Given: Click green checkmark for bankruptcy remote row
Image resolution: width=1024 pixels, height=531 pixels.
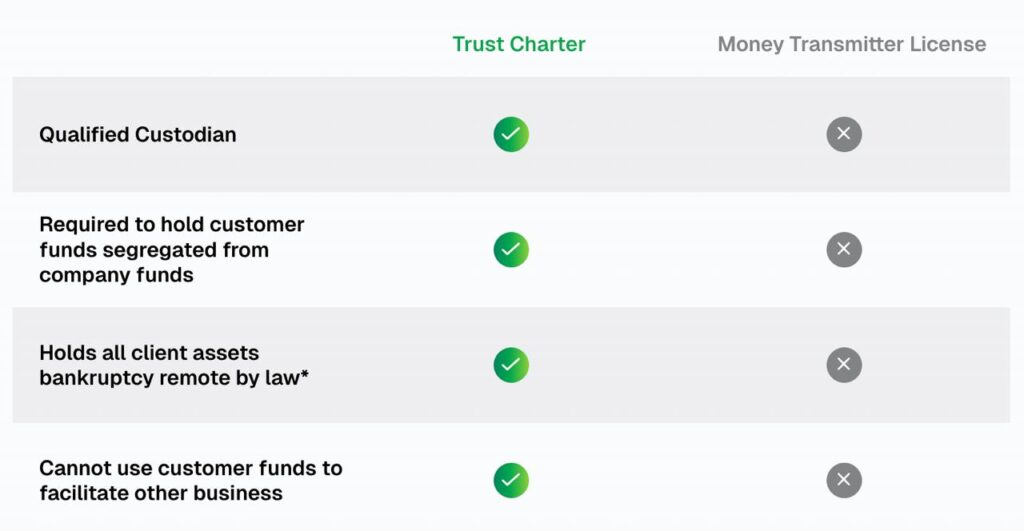Looking at the screenshot, I should click(511, 364).
